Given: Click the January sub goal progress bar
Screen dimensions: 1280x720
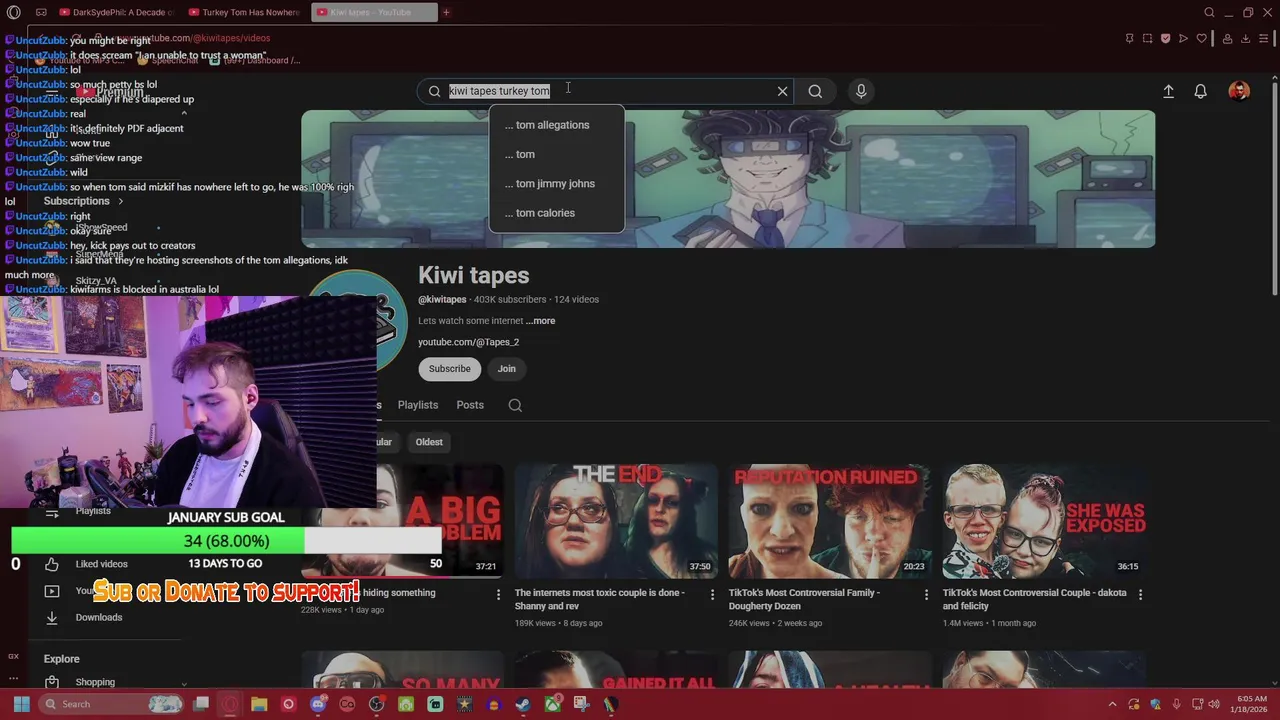Looking at the screenshot, I should coord(226,541).
